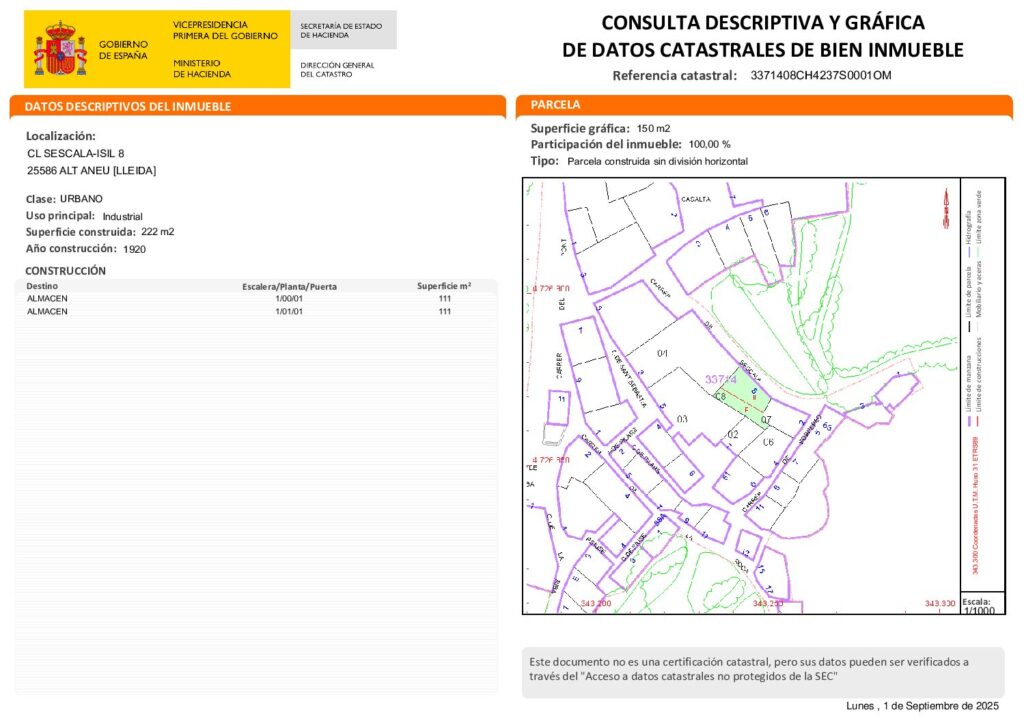Select the ALMACEN row with floor 1/01/01
1024x723 pixels.
(x=250, y=311)
